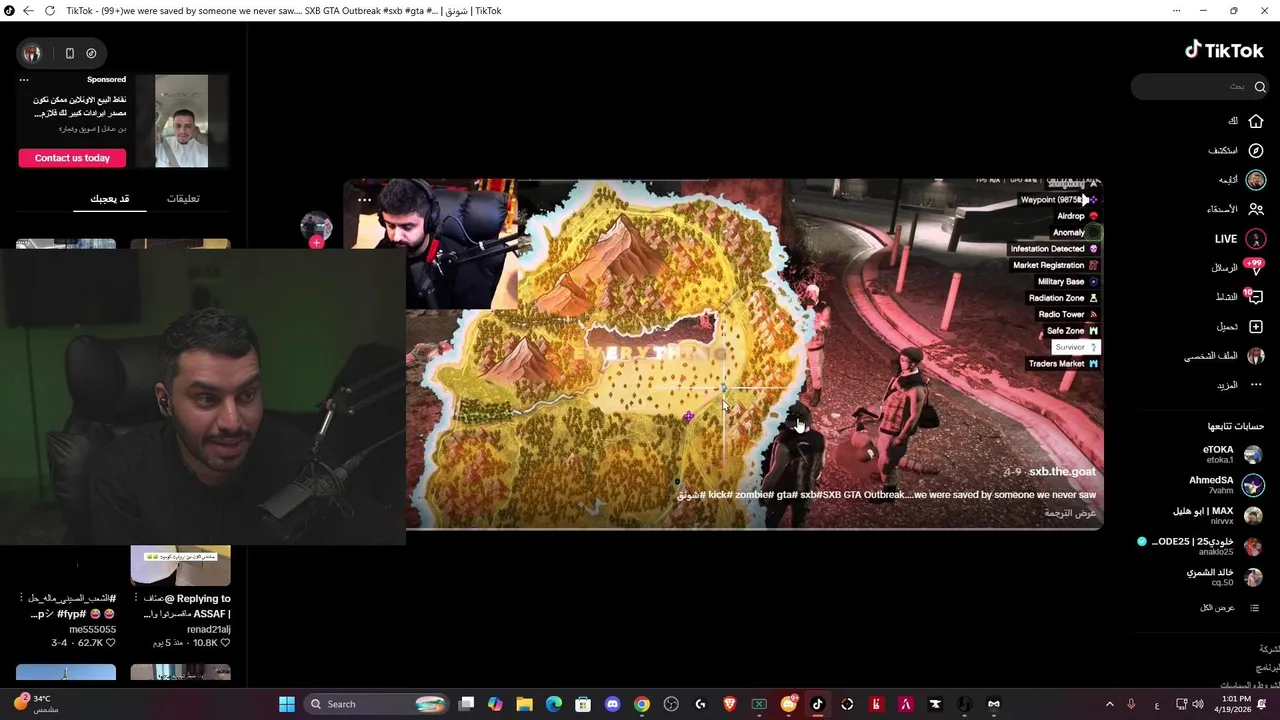Click TikTok coin icon in top-left pill

(x=91, y=53)
